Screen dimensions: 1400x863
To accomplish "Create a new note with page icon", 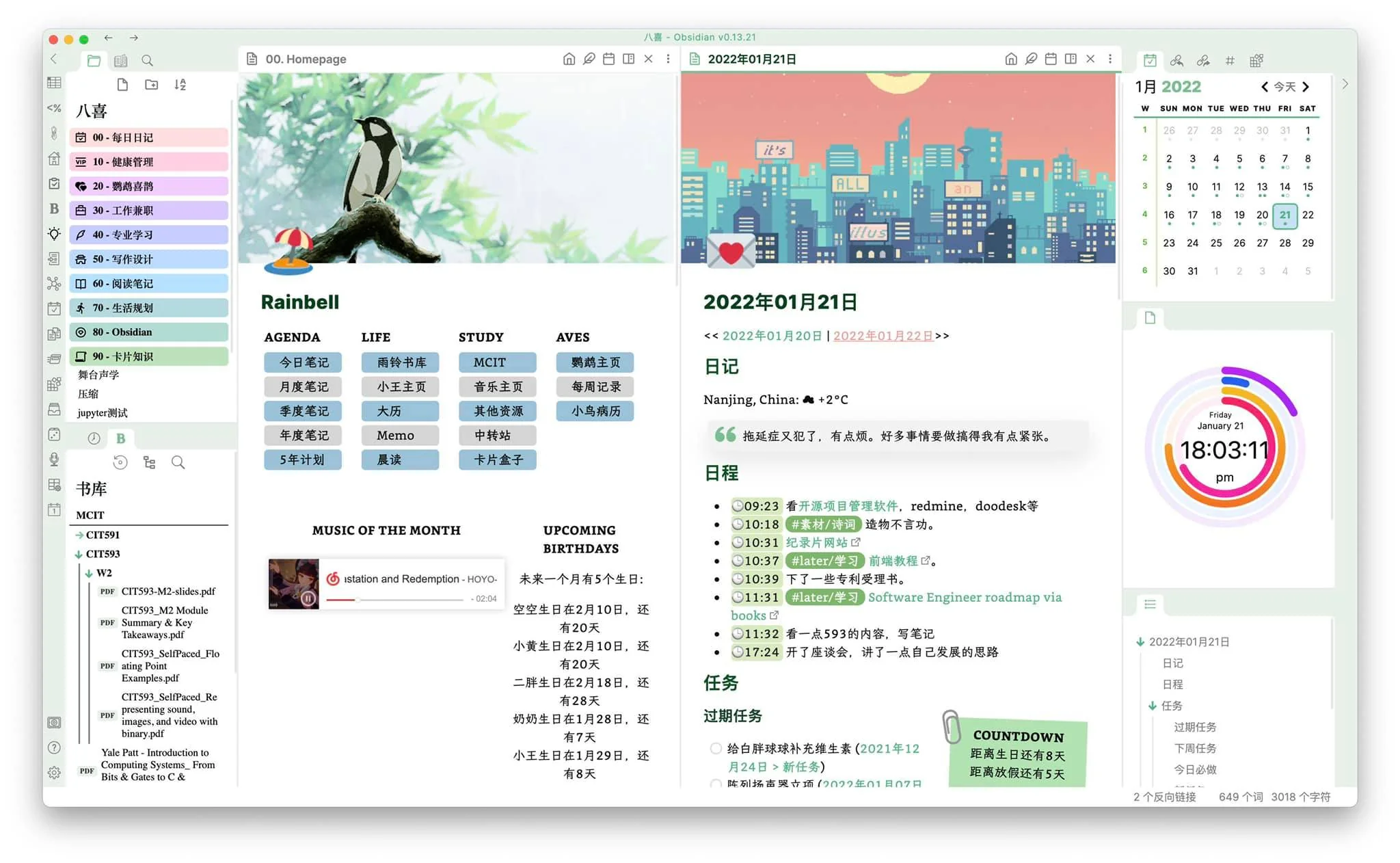I will coord(122,85).
